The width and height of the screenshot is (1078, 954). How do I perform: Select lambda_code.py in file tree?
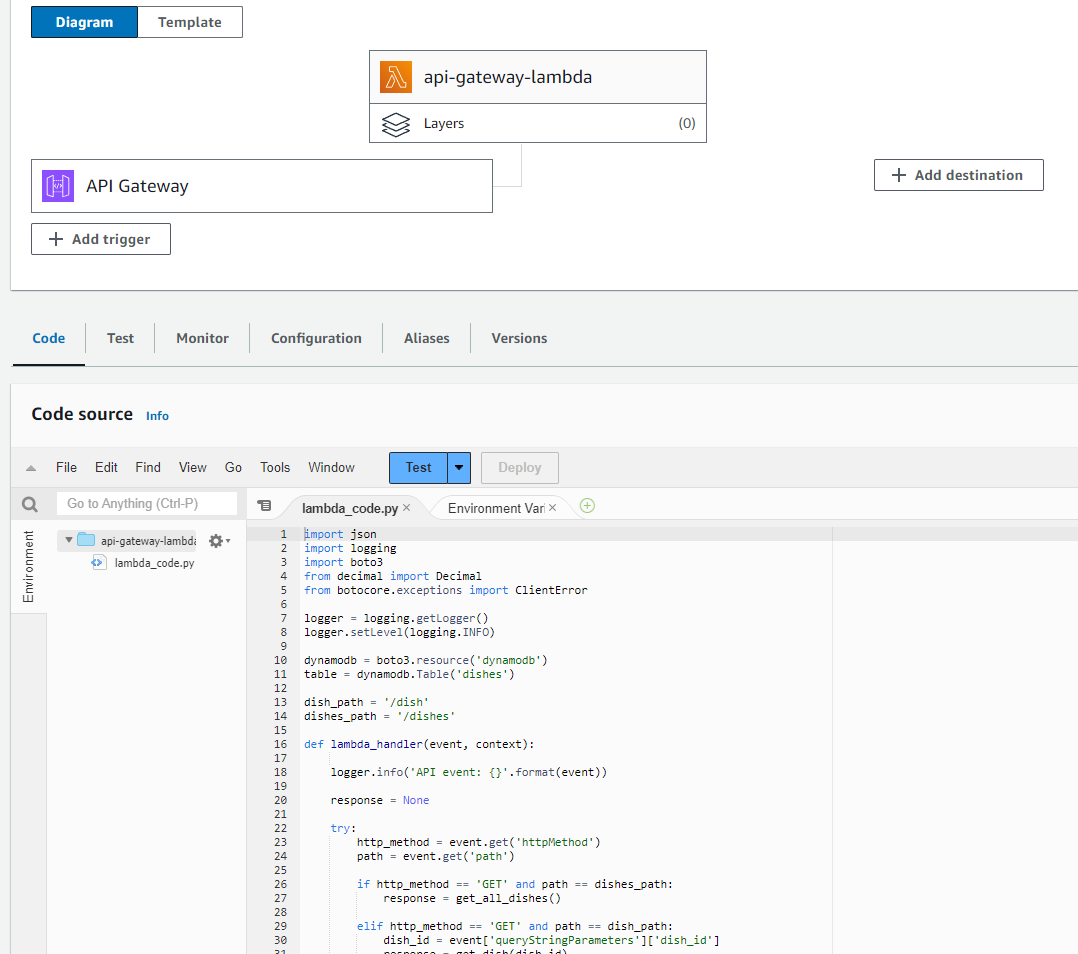click(x=154, y=563)
